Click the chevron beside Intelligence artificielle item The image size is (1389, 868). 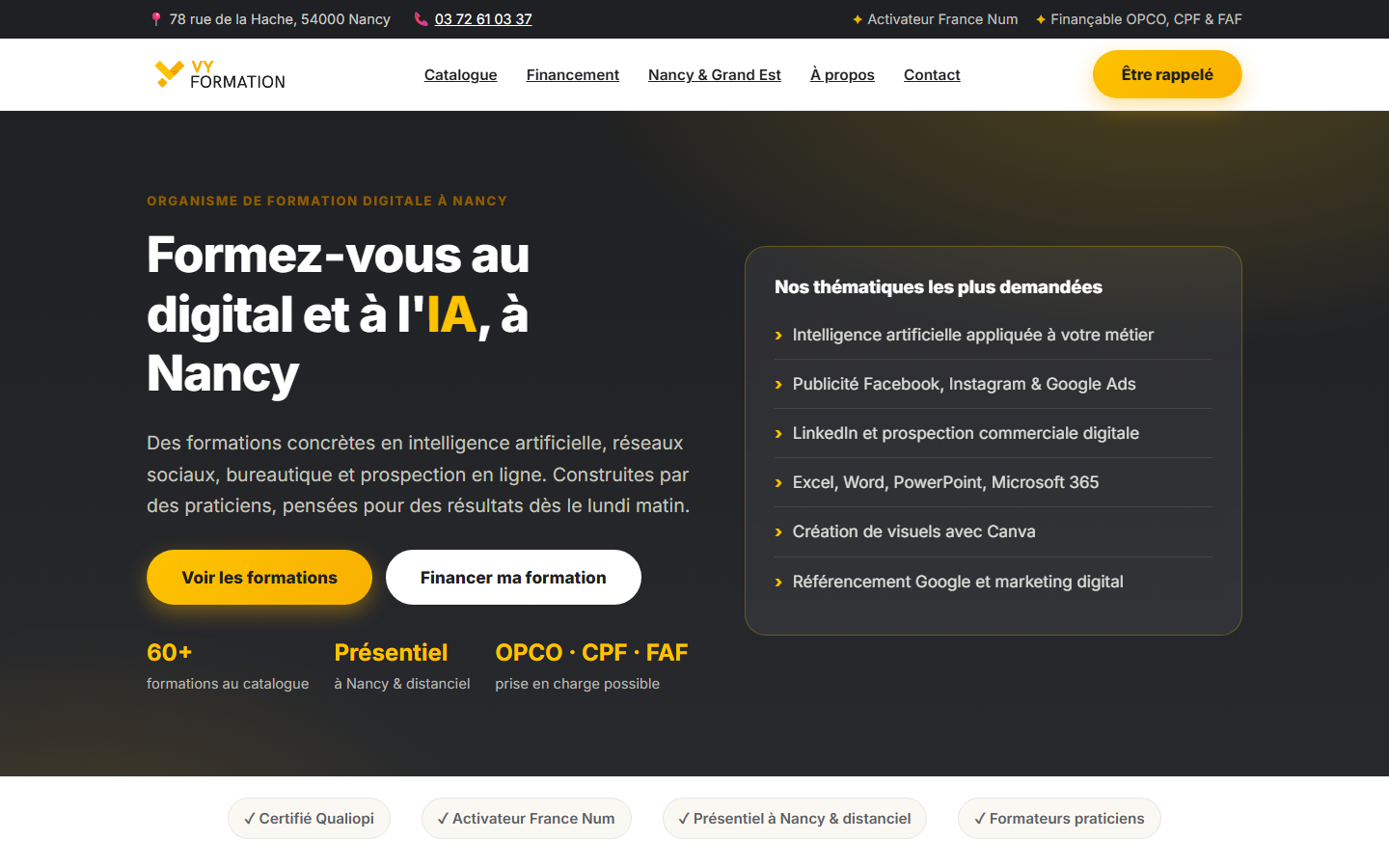(778, 336)
